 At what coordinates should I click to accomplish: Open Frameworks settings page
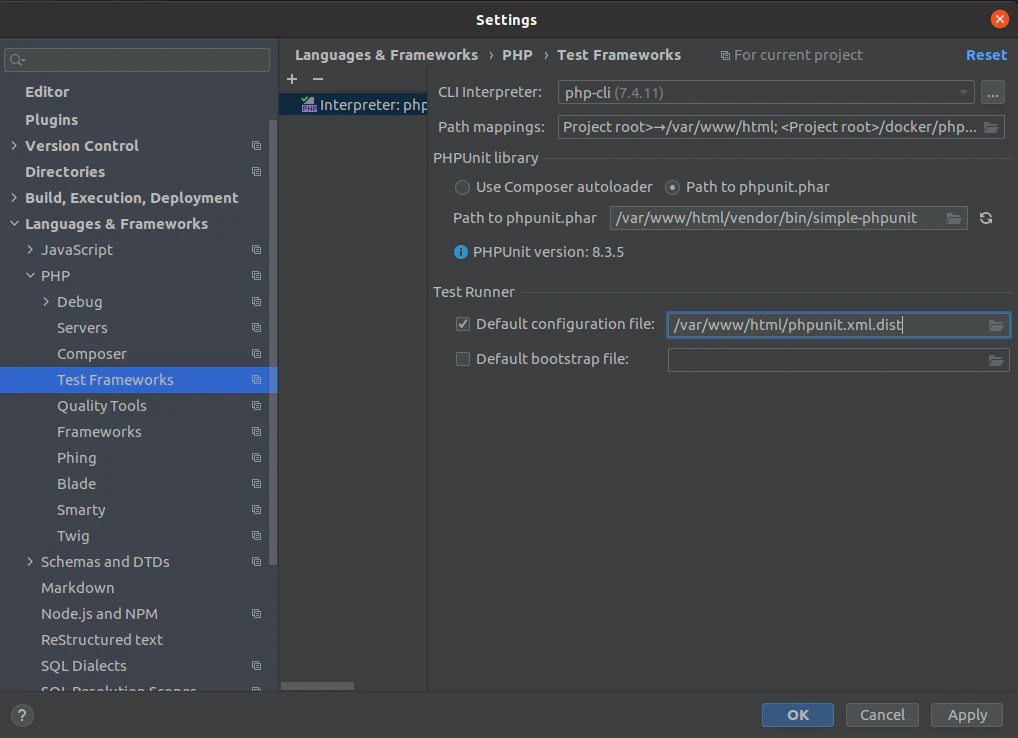(99, 432)
